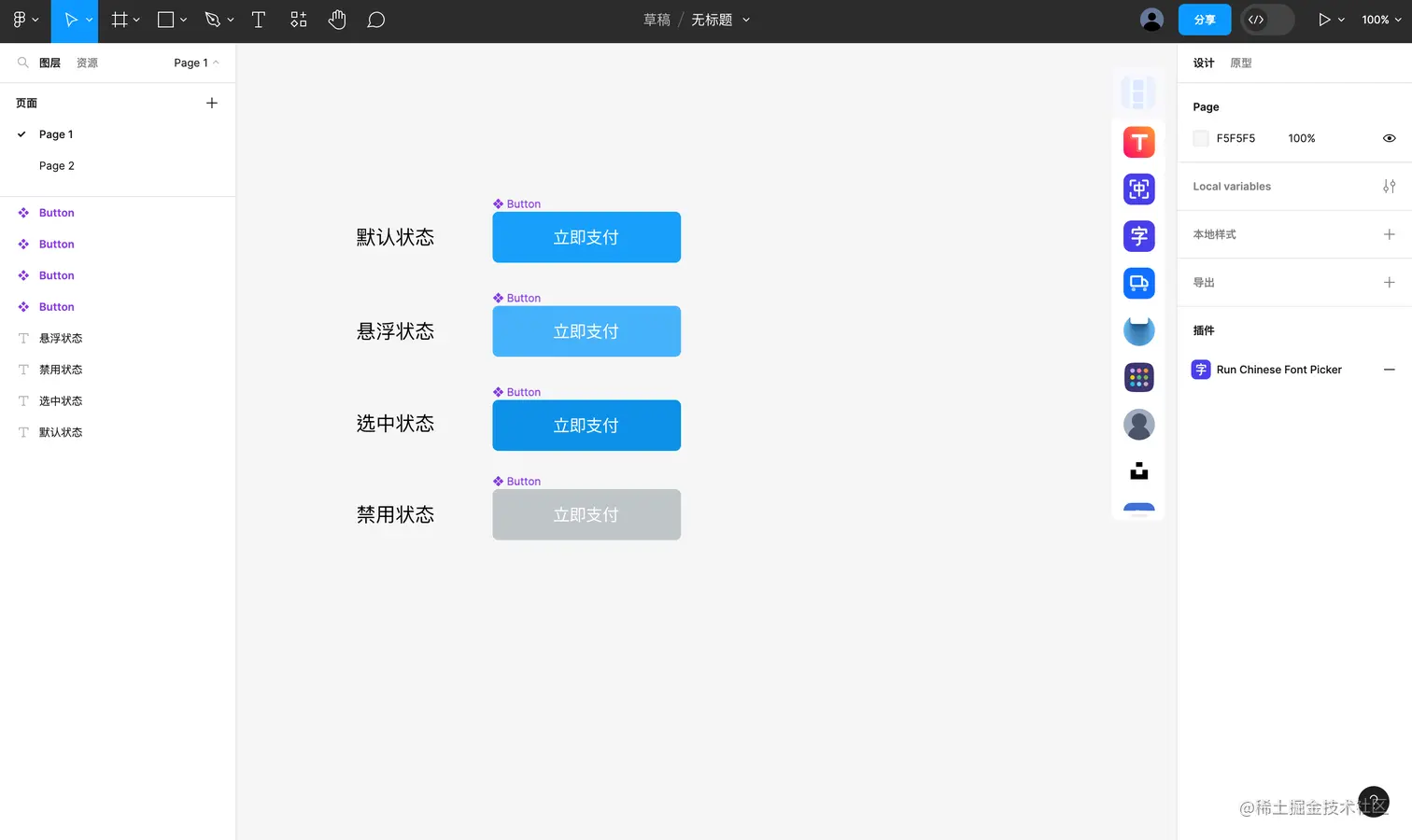Open the Local variables settings icon
This screenshot has width=1412, height=840.
1390,187
